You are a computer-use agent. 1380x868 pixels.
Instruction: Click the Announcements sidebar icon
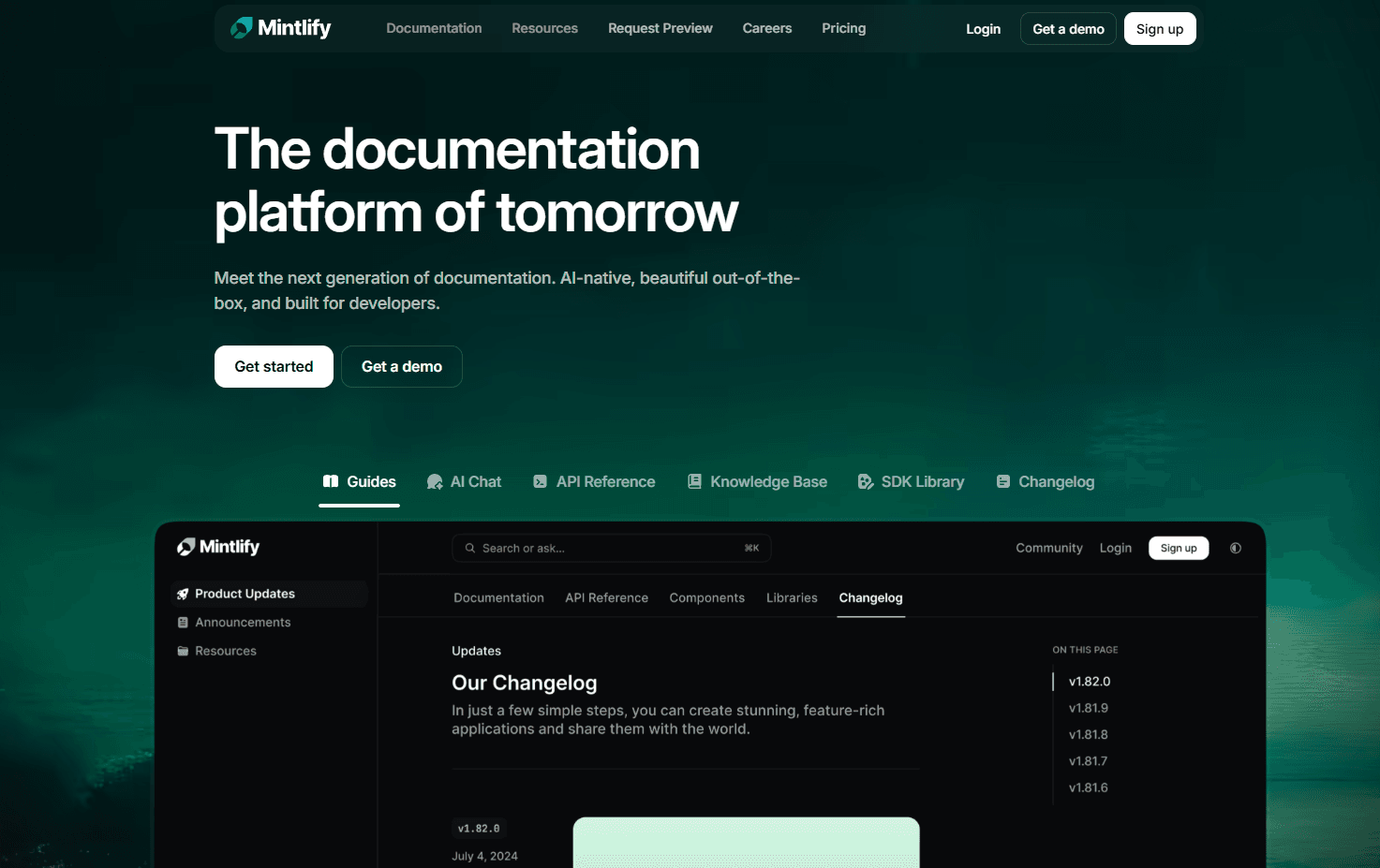[183, 623]
